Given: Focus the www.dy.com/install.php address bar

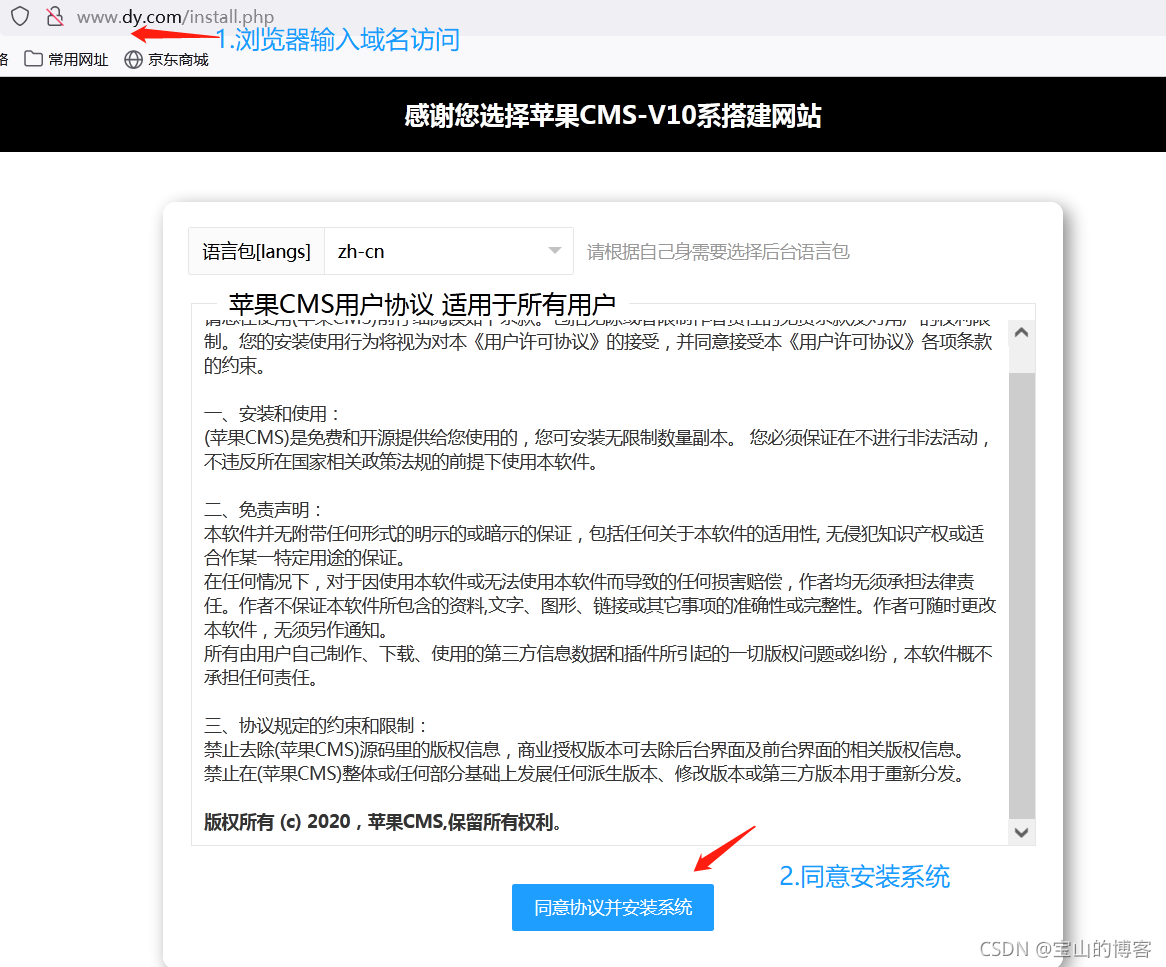Looking at the screenshot, I should (175, 17).
